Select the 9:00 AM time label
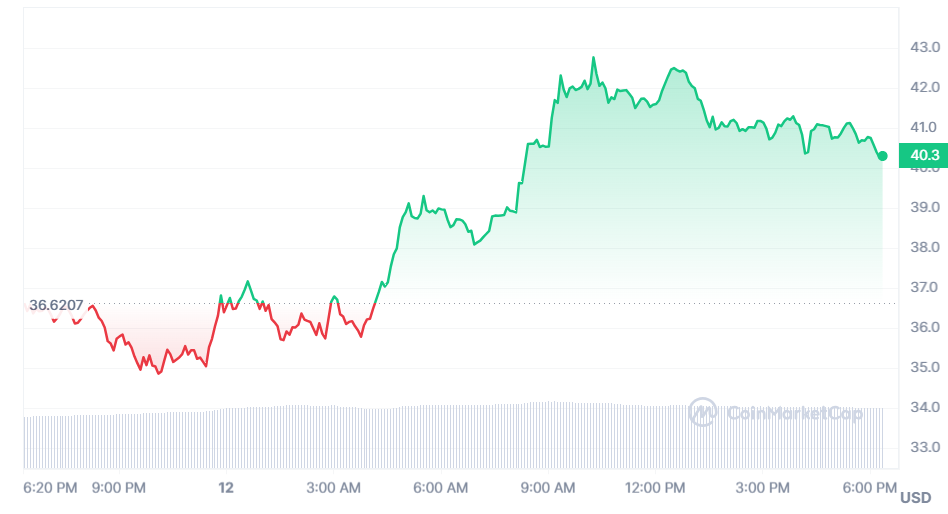 click(549, 487)
